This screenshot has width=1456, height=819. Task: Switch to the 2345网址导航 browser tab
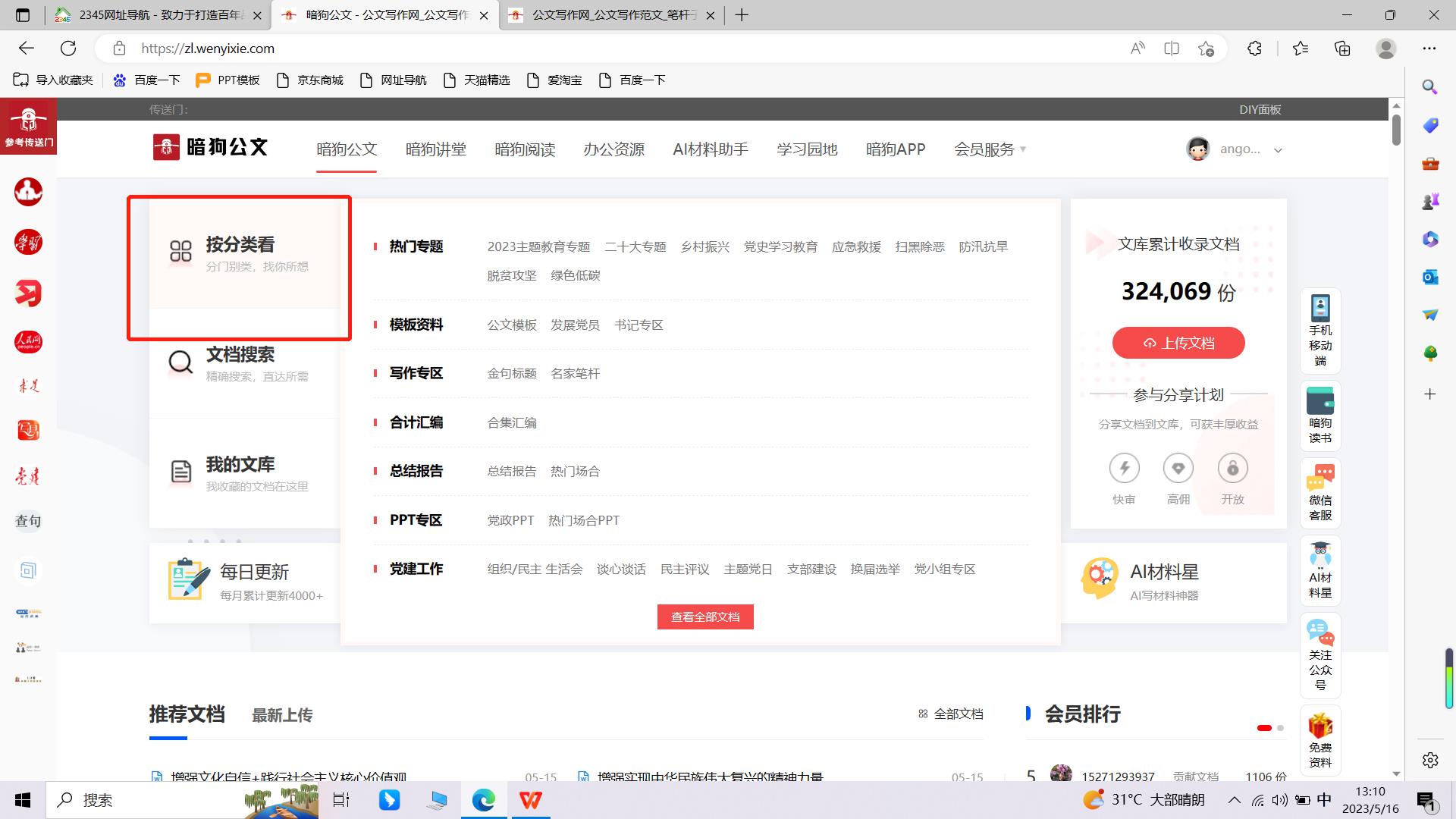tap(158, 15)
